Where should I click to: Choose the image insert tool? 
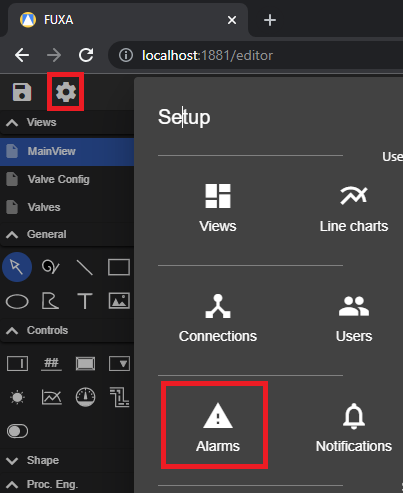pos(119,301)
